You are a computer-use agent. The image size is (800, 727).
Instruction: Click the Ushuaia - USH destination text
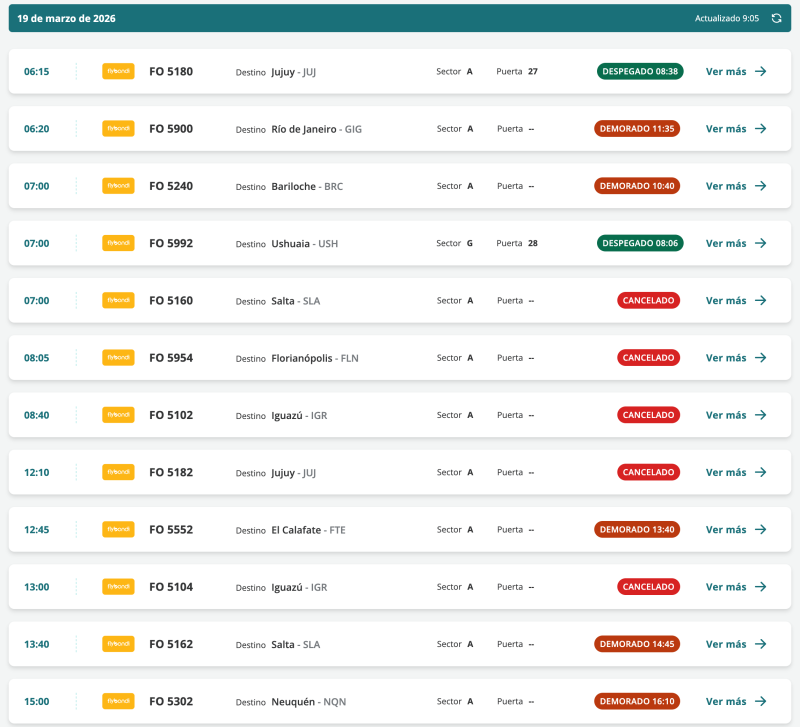(x=305, y=243)
